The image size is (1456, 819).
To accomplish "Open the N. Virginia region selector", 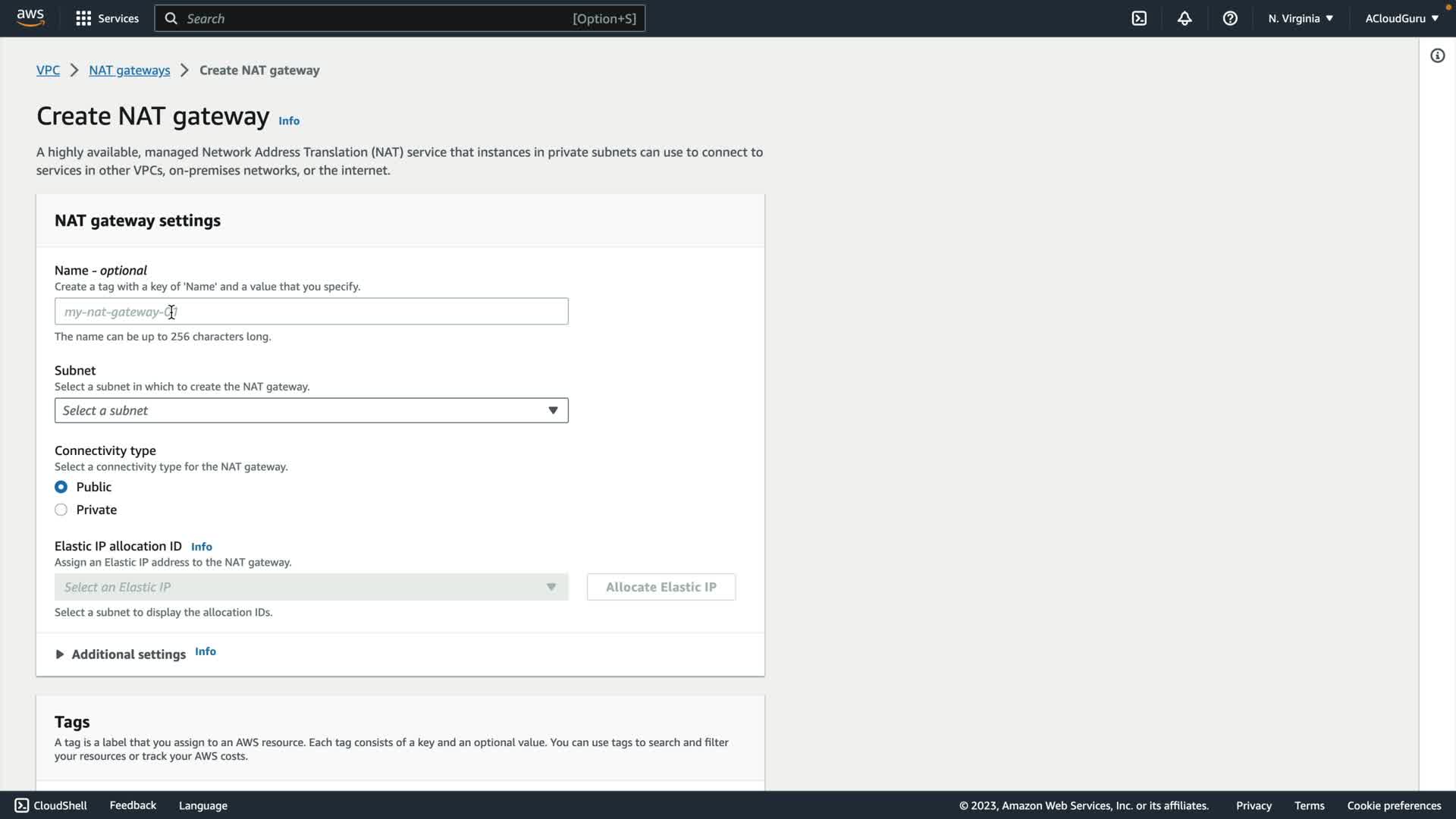I will pyautogui.click(x=1300, y=18).
